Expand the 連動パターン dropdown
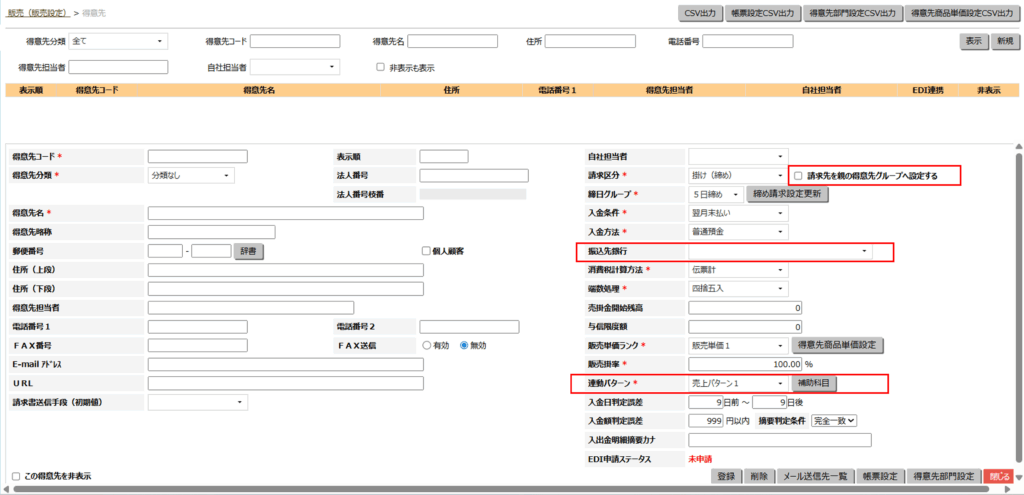The width and height of the screenshot is (1024, 495). tap(737, 383)
